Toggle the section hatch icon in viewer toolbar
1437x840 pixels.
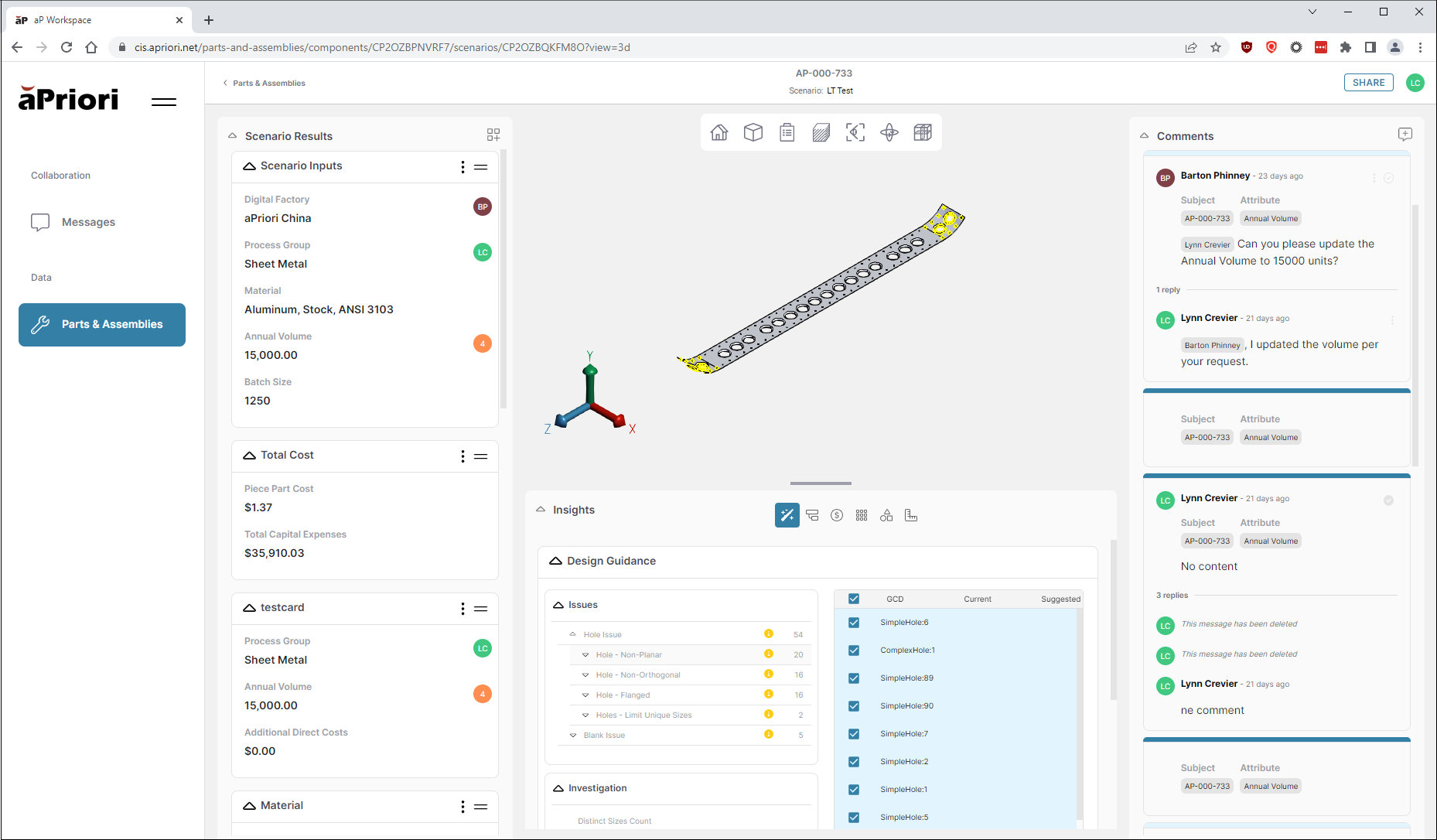821,132
